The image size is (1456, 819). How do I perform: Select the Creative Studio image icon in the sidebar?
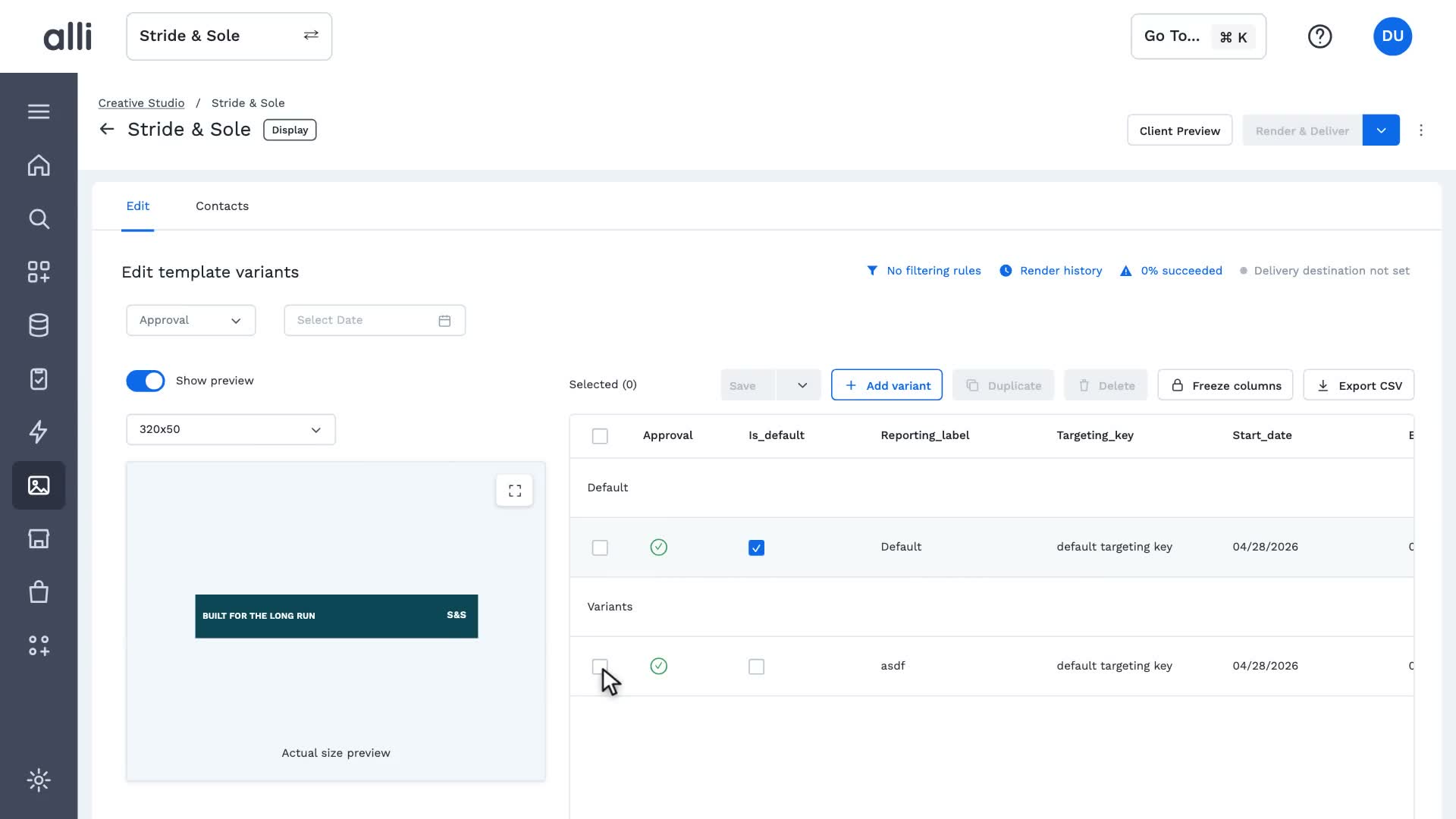39,485
